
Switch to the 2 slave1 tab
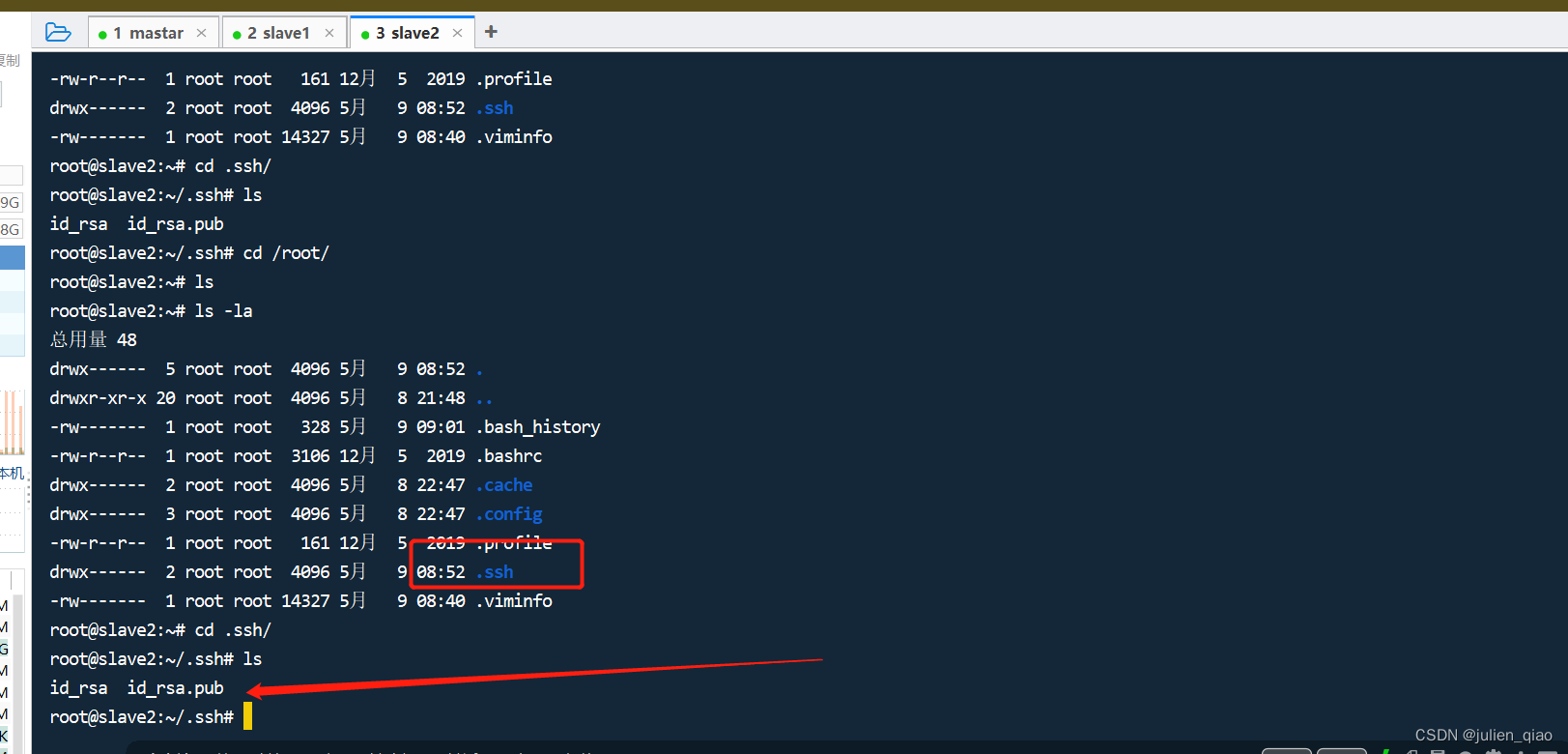284,34
